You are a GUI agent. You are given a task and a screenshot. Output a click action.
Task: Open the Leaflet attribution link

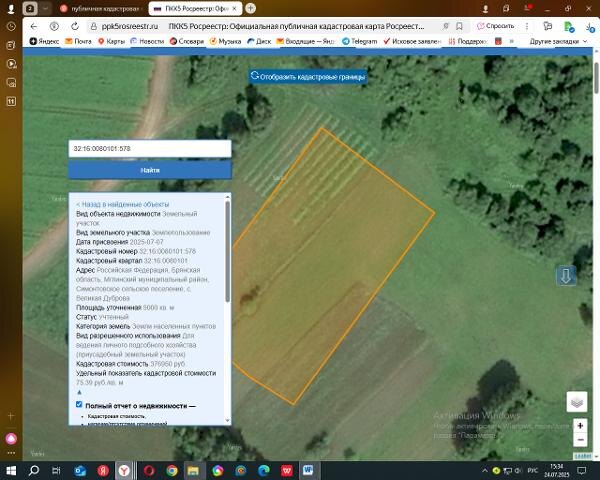[x=582, y=456]
